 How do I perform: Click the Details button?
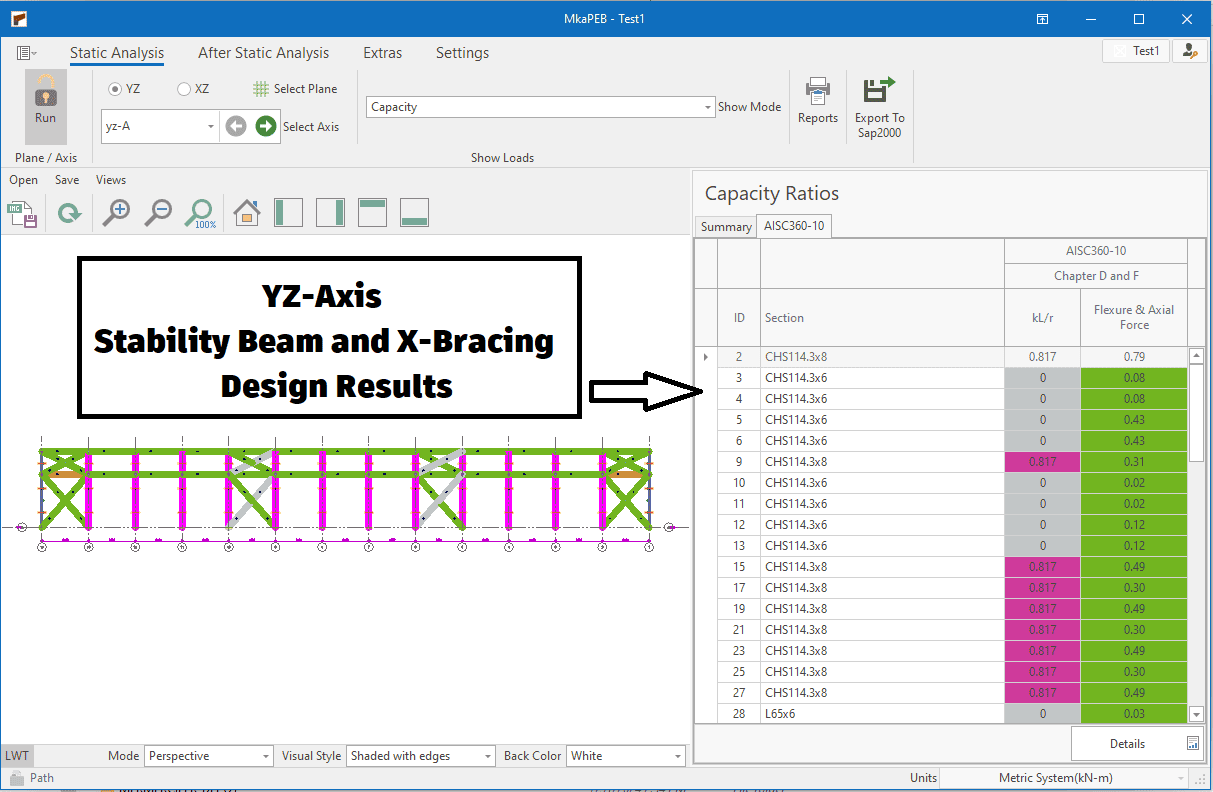click(x=1136, y=744)
